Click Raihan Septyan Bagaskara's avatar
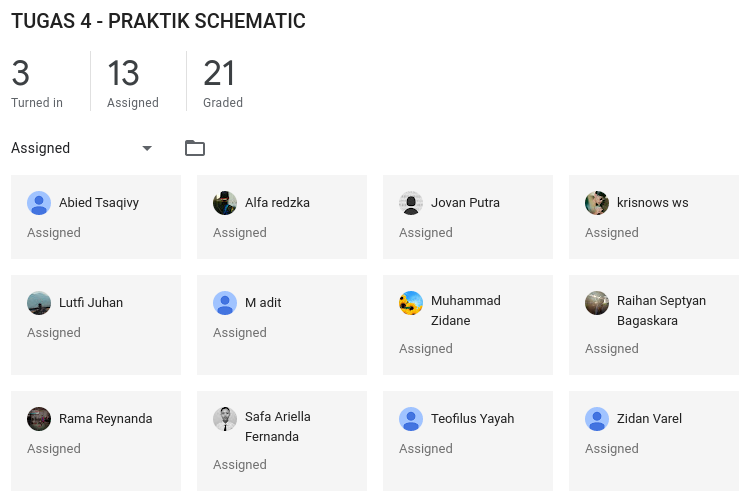Image resolution: width=741 pixels, height=497 pixels. tap(597, 303)
